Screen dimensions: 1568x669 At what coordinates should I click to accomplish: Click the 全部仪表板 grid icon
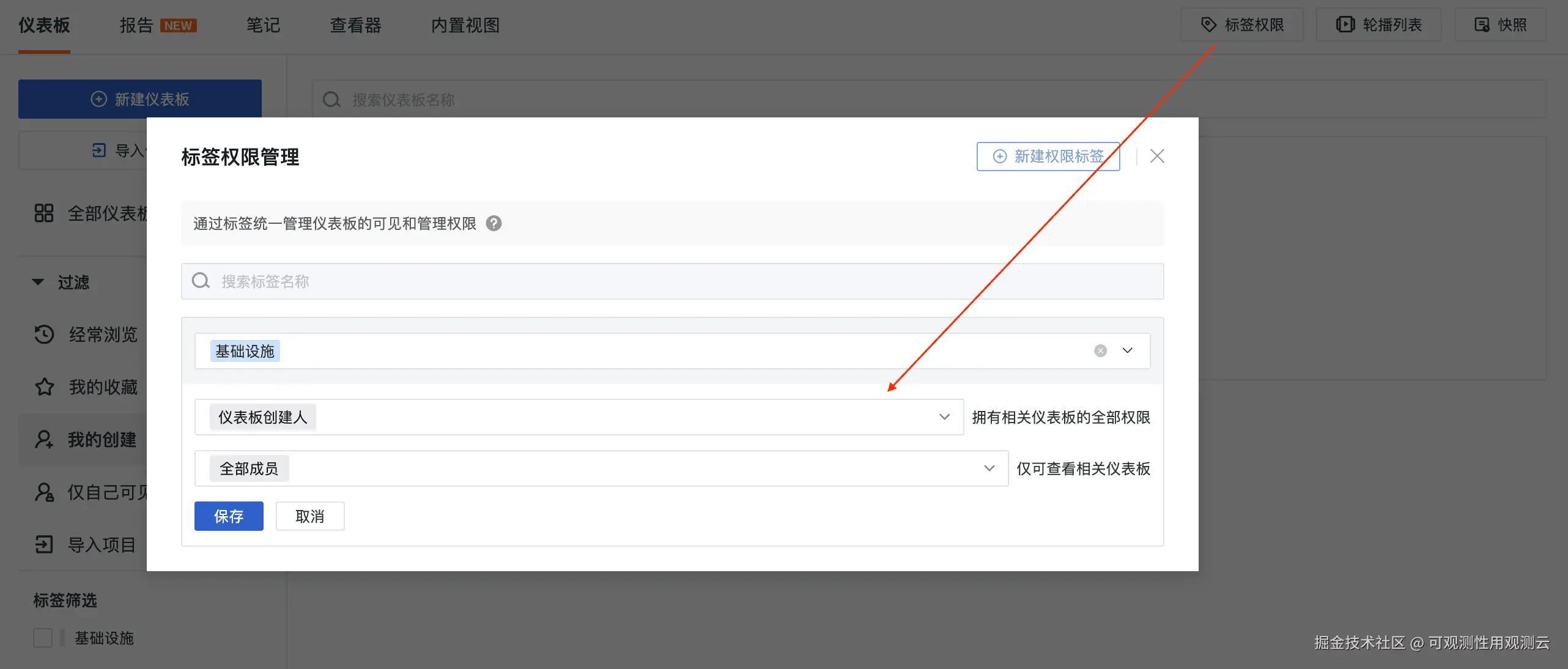click(x=44, y=213)
